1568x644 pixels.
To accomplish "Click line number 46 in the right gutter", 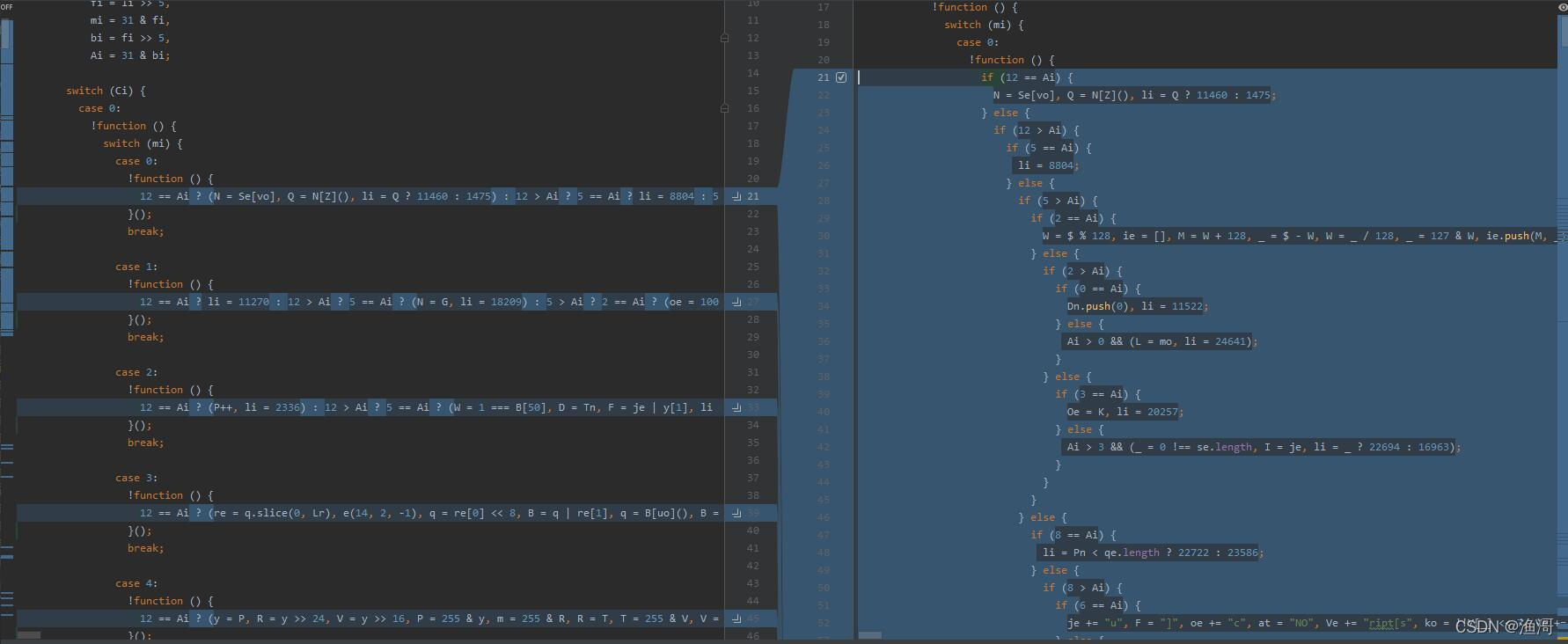I will pos(824,517).
